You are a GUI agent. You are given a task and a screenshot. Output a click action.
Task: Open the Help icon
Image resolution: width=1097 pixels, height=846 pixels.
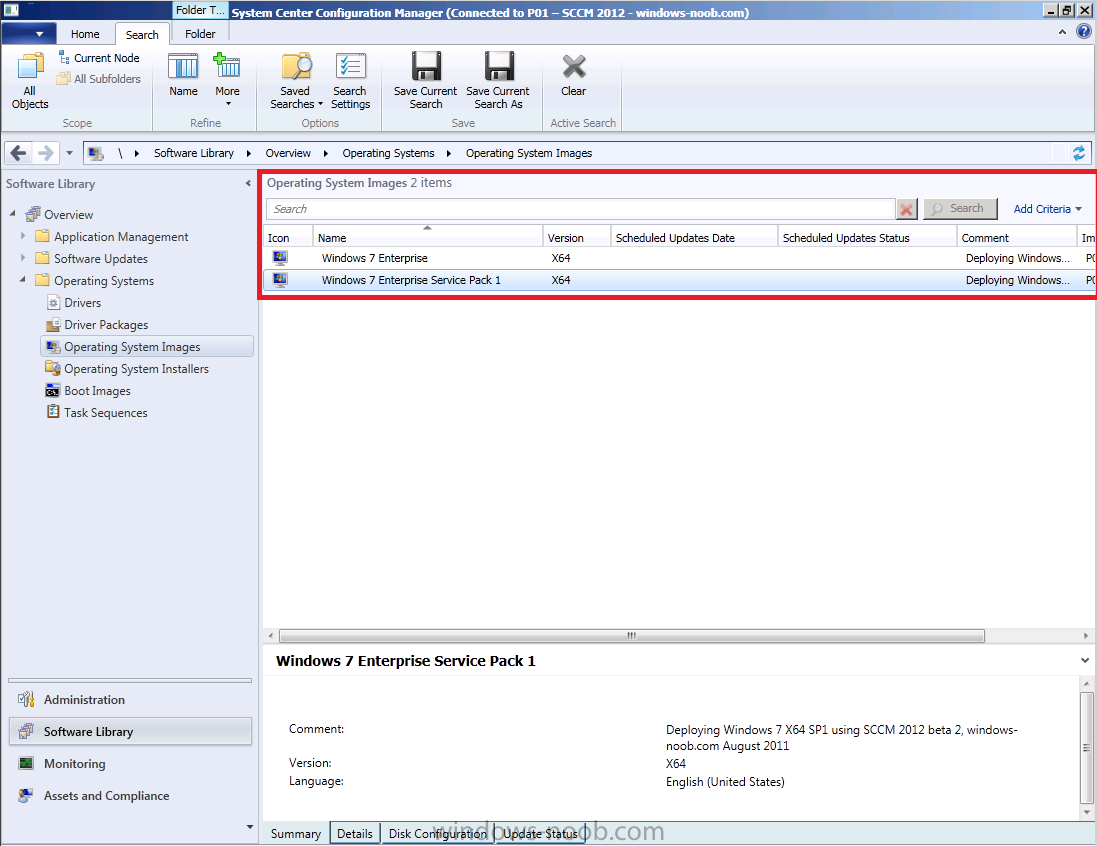[1084, 31]
